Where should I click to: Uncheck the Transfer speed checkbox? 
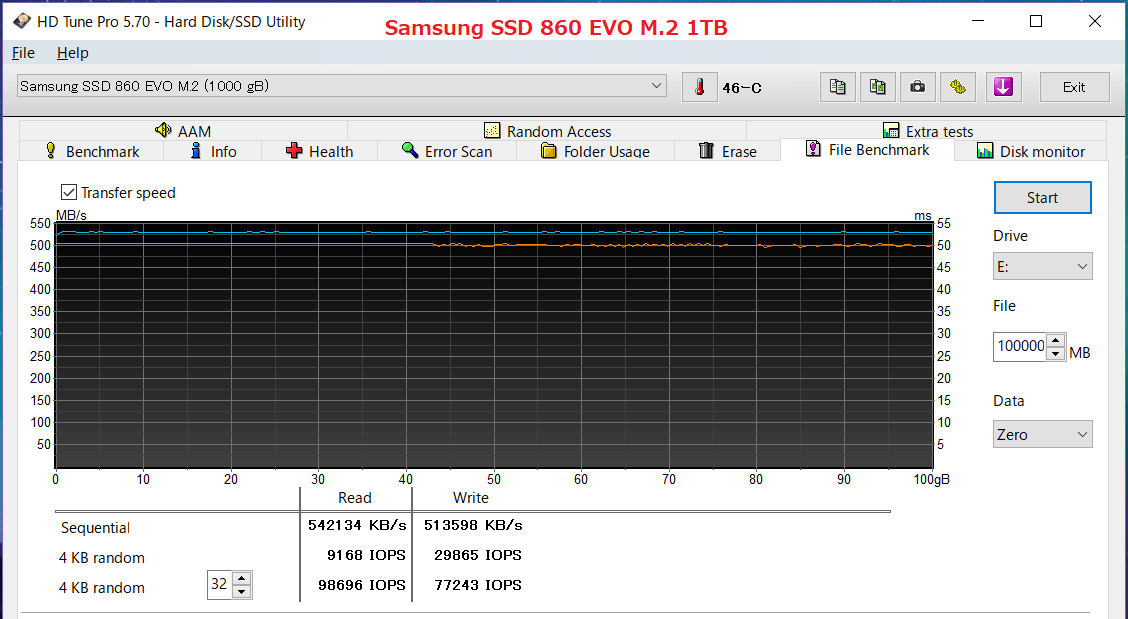click(69, 192)
